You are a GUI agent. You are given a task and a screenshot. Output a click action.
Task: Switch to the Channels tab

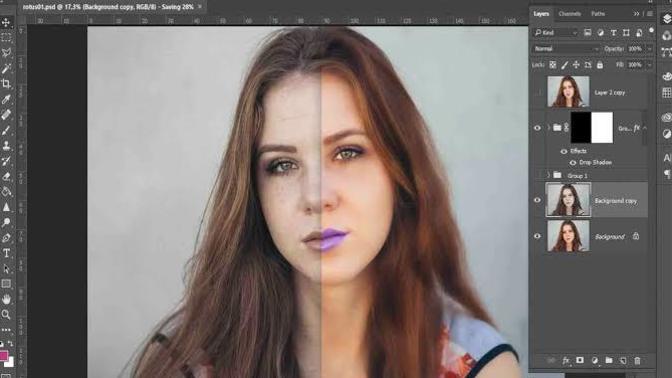point(570,14)
